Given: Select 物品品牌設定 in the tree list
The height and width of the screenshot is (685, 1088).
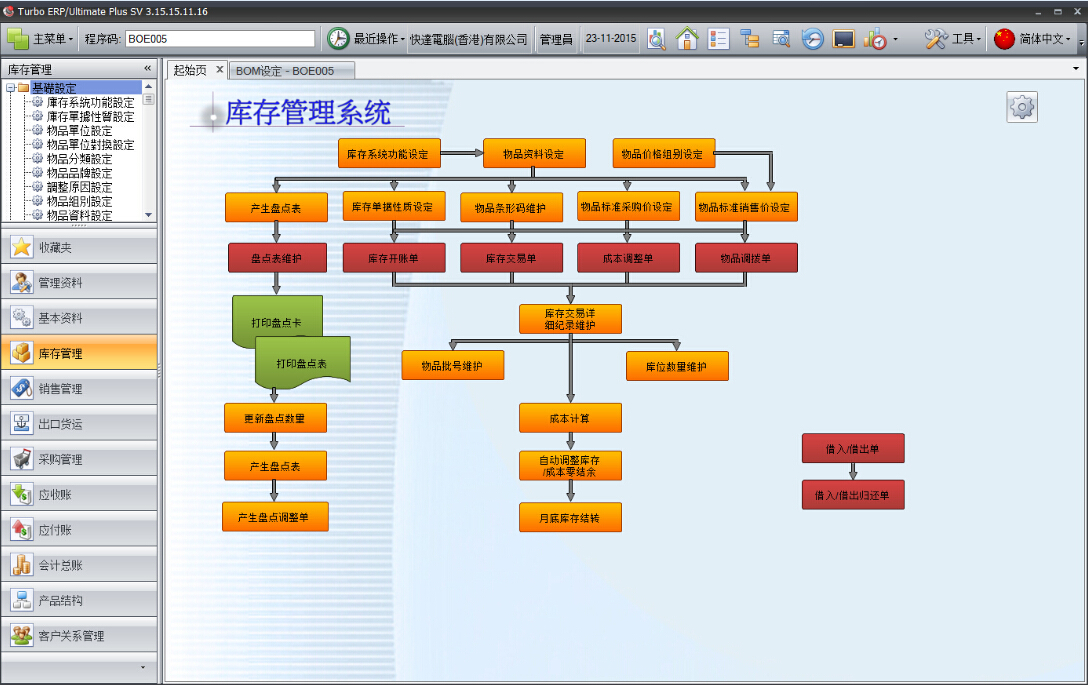Looking at the screenshot, I should tap(79, 173).
